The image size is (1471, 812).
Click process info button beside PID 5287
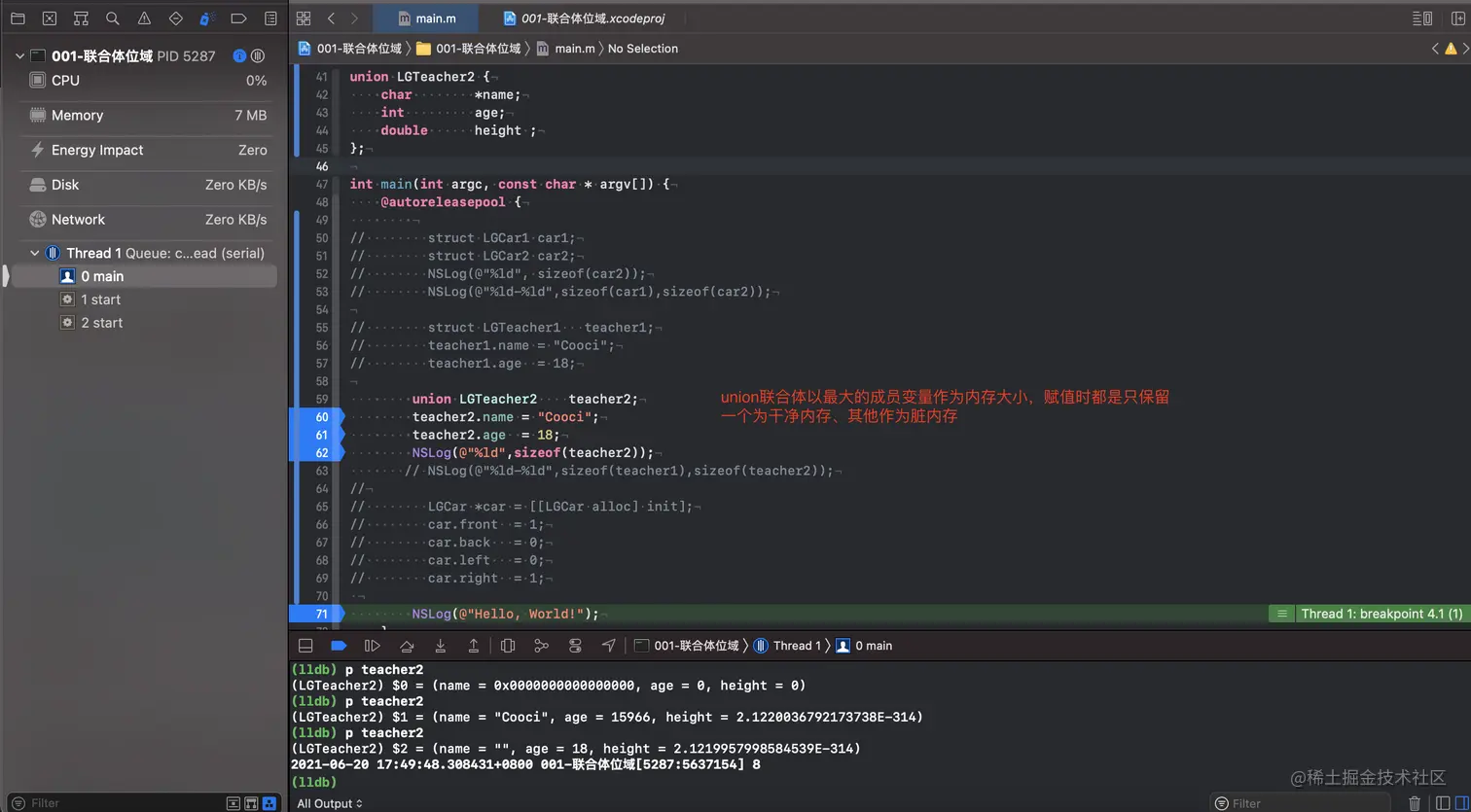(239, 56)
